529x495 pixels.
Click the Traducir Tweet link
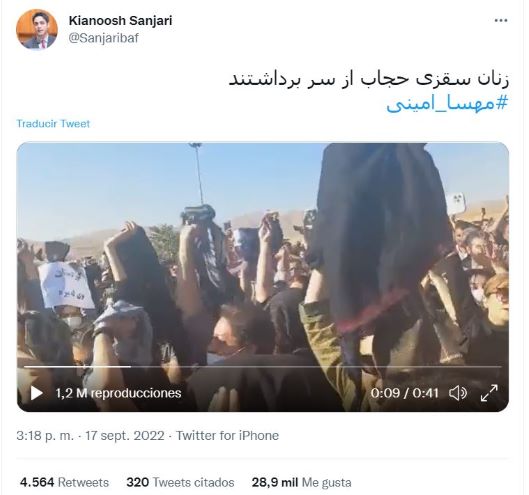coord(53,124)
